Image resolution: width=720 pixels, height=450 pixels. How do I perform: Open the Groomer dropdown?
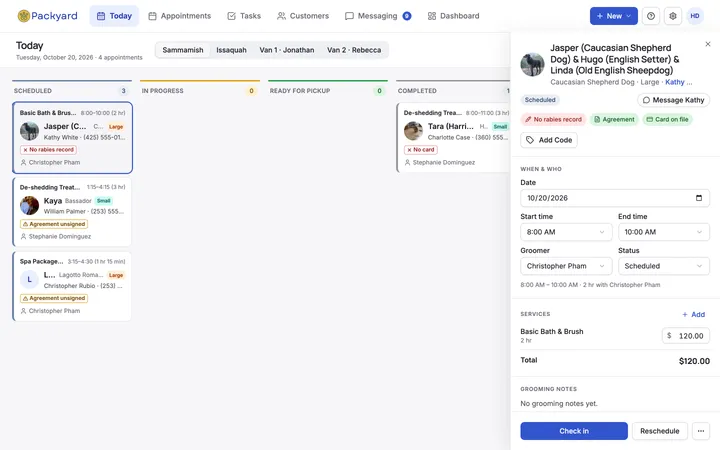coord(566,266)
